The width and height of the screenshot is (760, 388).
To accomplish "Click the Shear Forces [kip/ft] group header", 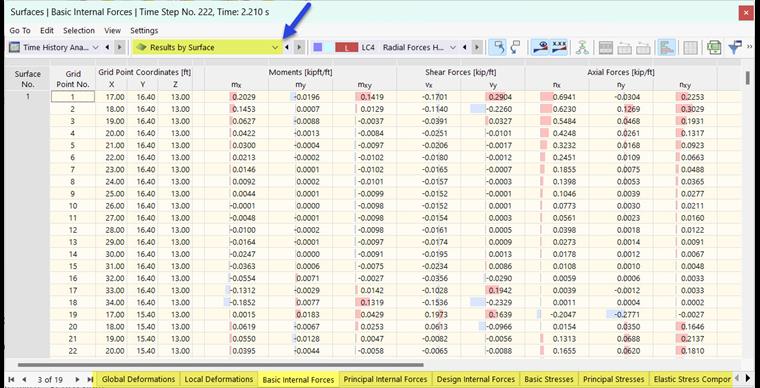I will tap(461, 72).
